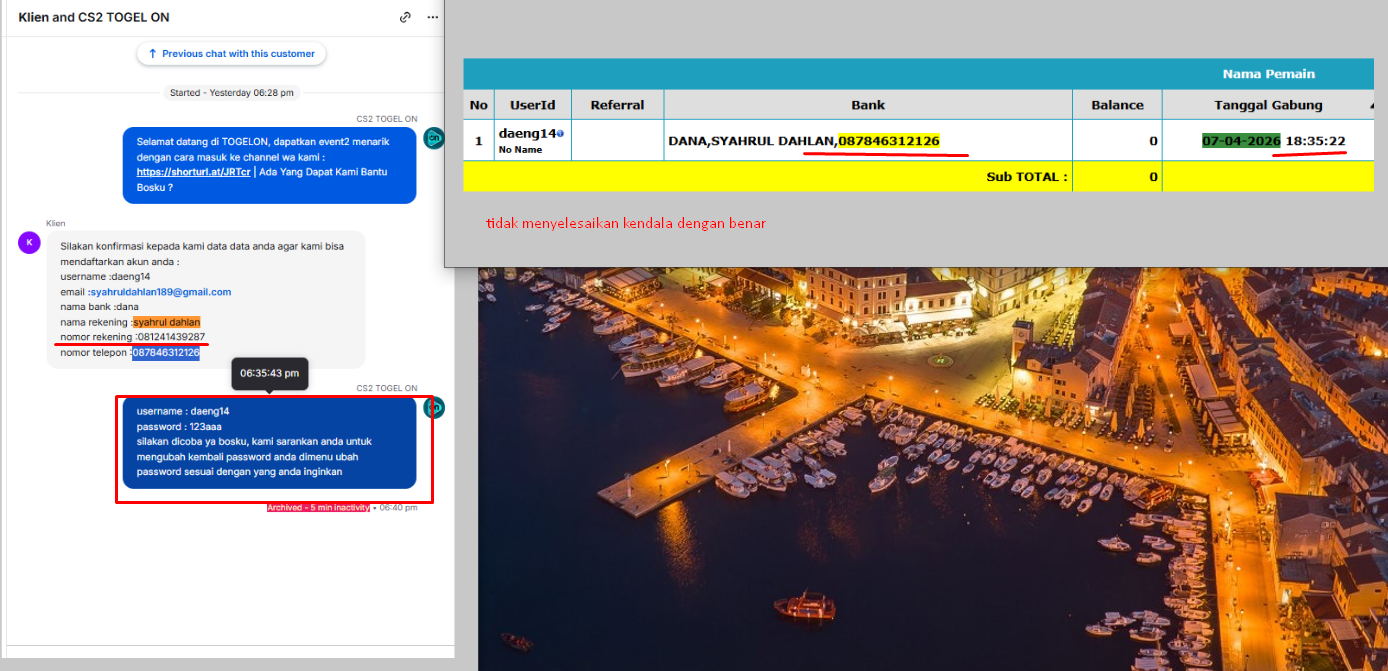Click the No column header
The height and width of the screenshot is (671, 1388).
pos(479,105)
